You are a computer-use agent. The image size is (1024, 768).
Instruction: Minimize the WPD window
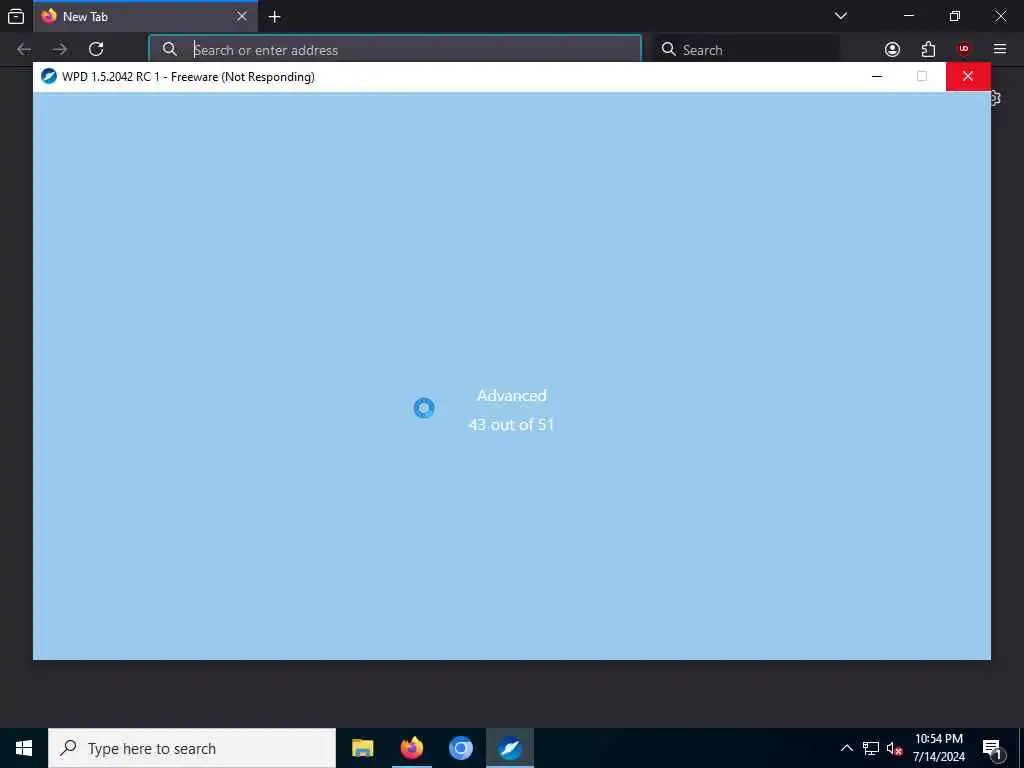coord(877,76)
